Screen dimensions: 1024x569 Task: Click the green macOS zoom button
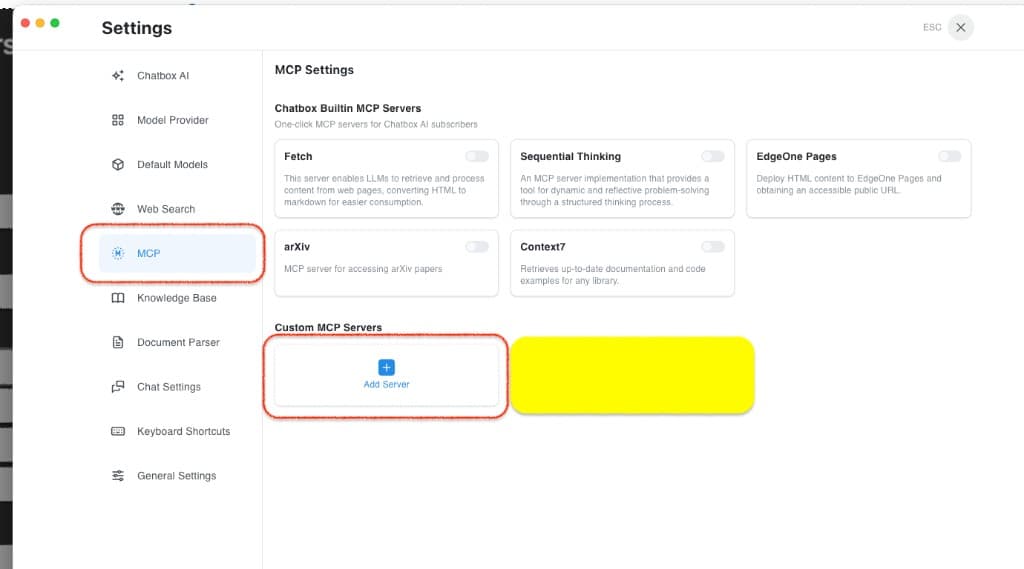click(x=55, y=23)
